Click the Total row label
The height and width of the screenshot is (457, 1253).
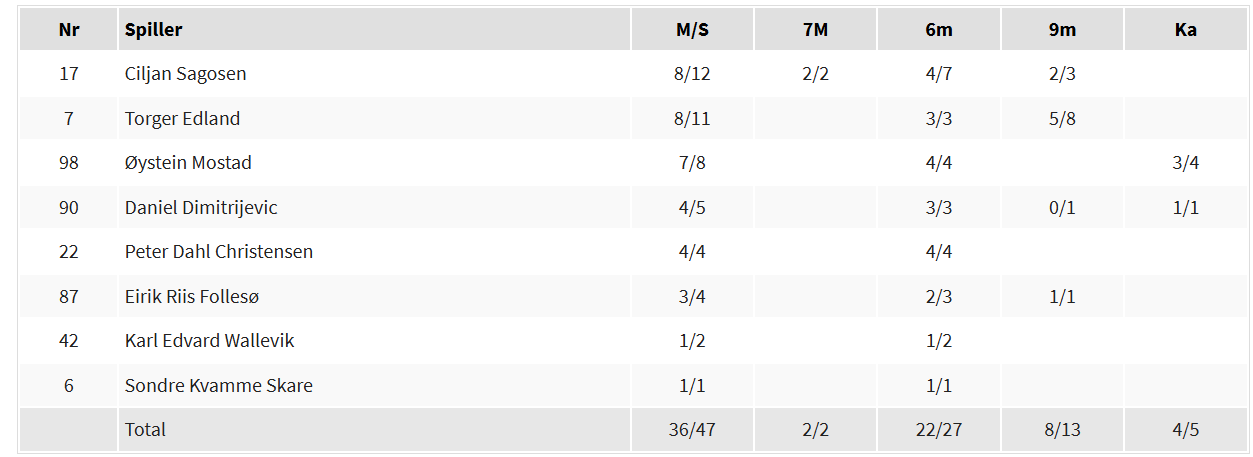coord(145,430)
